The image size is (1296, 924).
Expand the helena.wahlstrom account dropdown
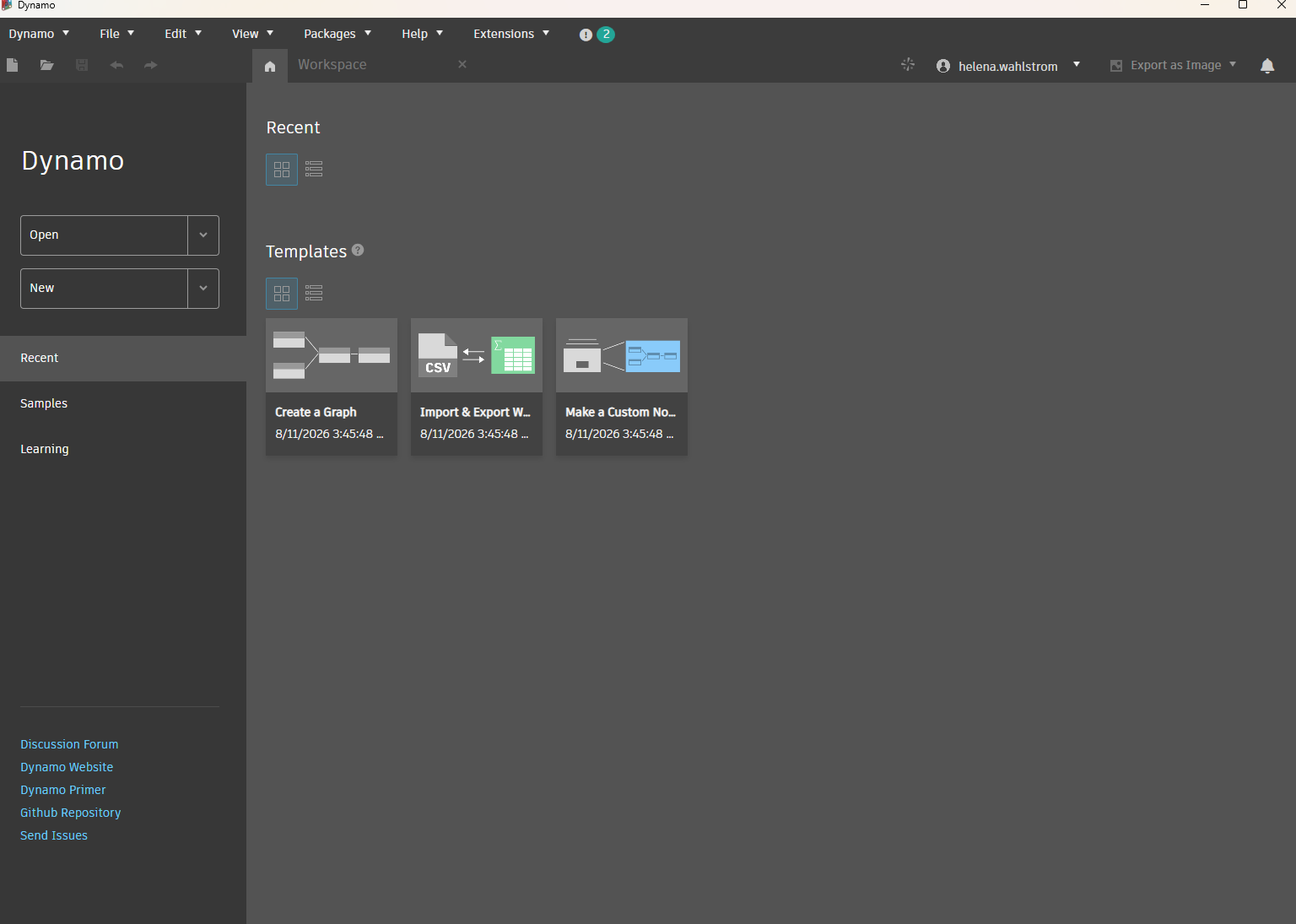(1077, 65)
